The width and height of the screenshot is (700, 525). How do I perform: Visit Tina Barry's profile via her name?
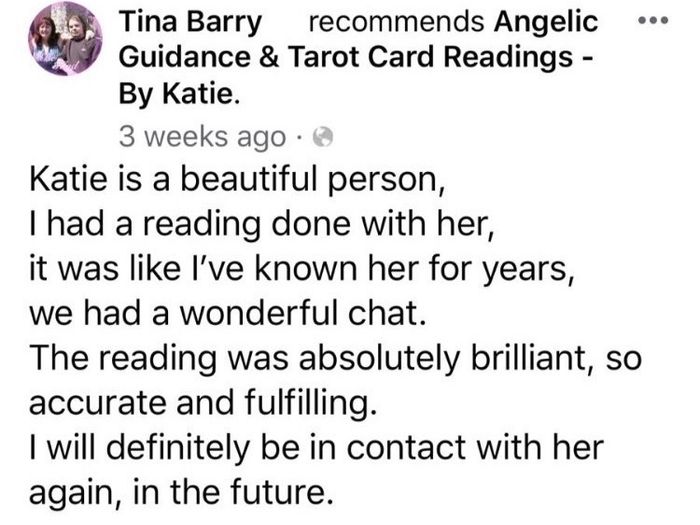pos(190,22)
